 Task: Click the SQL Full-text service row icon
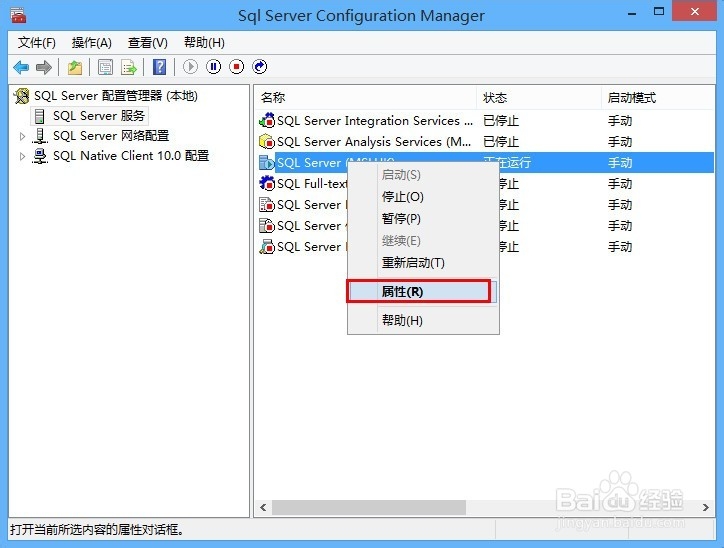point(267,184)
